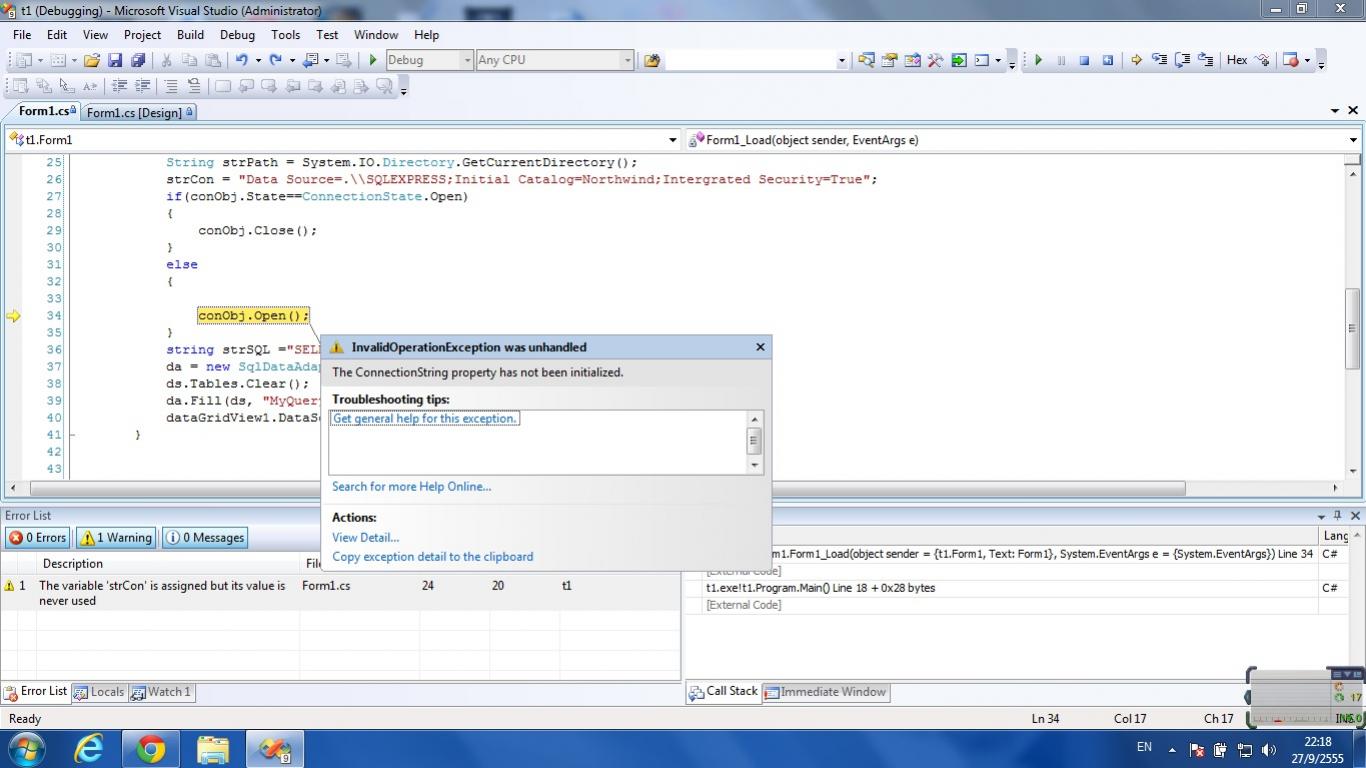This screenshot has width=1366, height=768.
Task: Click Comment out selected lines icon
Action: (x=171, y=86)
